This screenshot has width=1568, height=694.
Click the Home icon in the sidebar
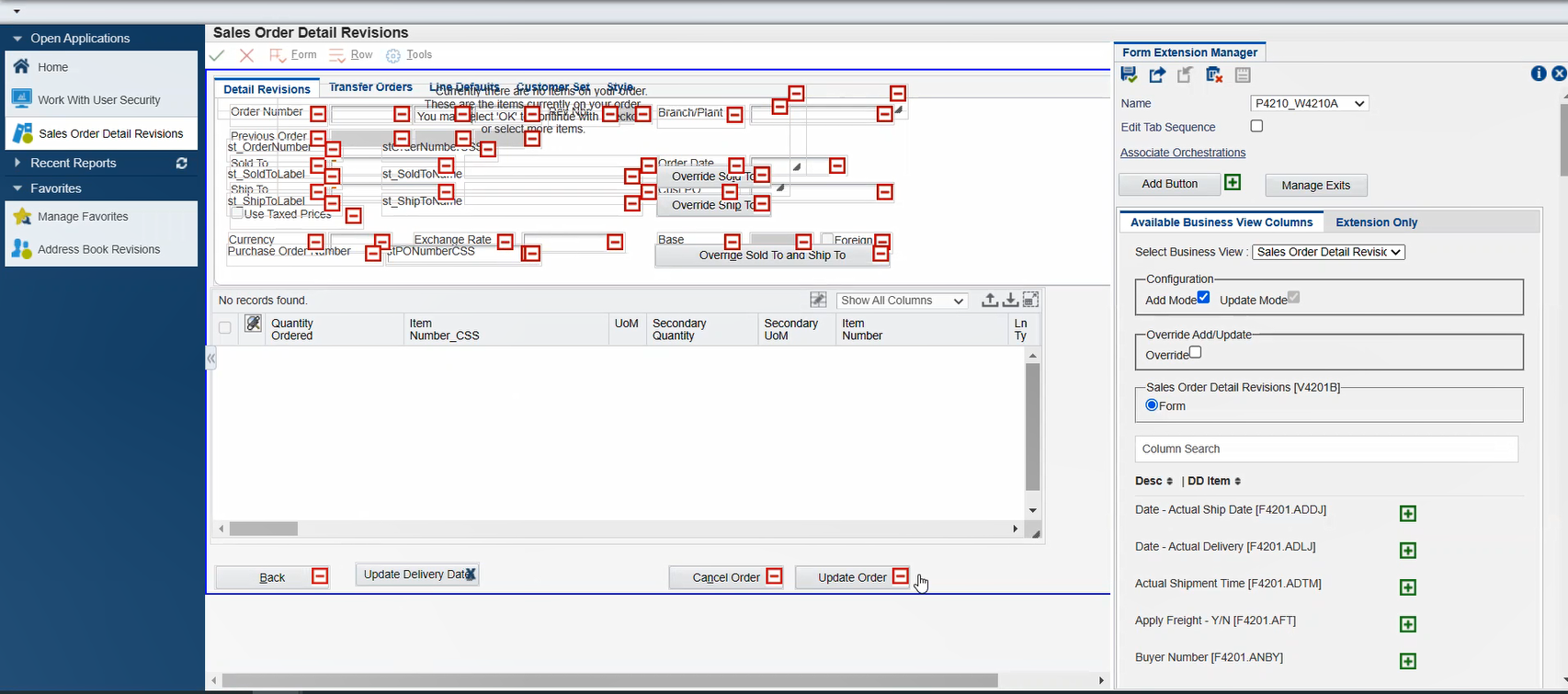(x=22, y=67)
